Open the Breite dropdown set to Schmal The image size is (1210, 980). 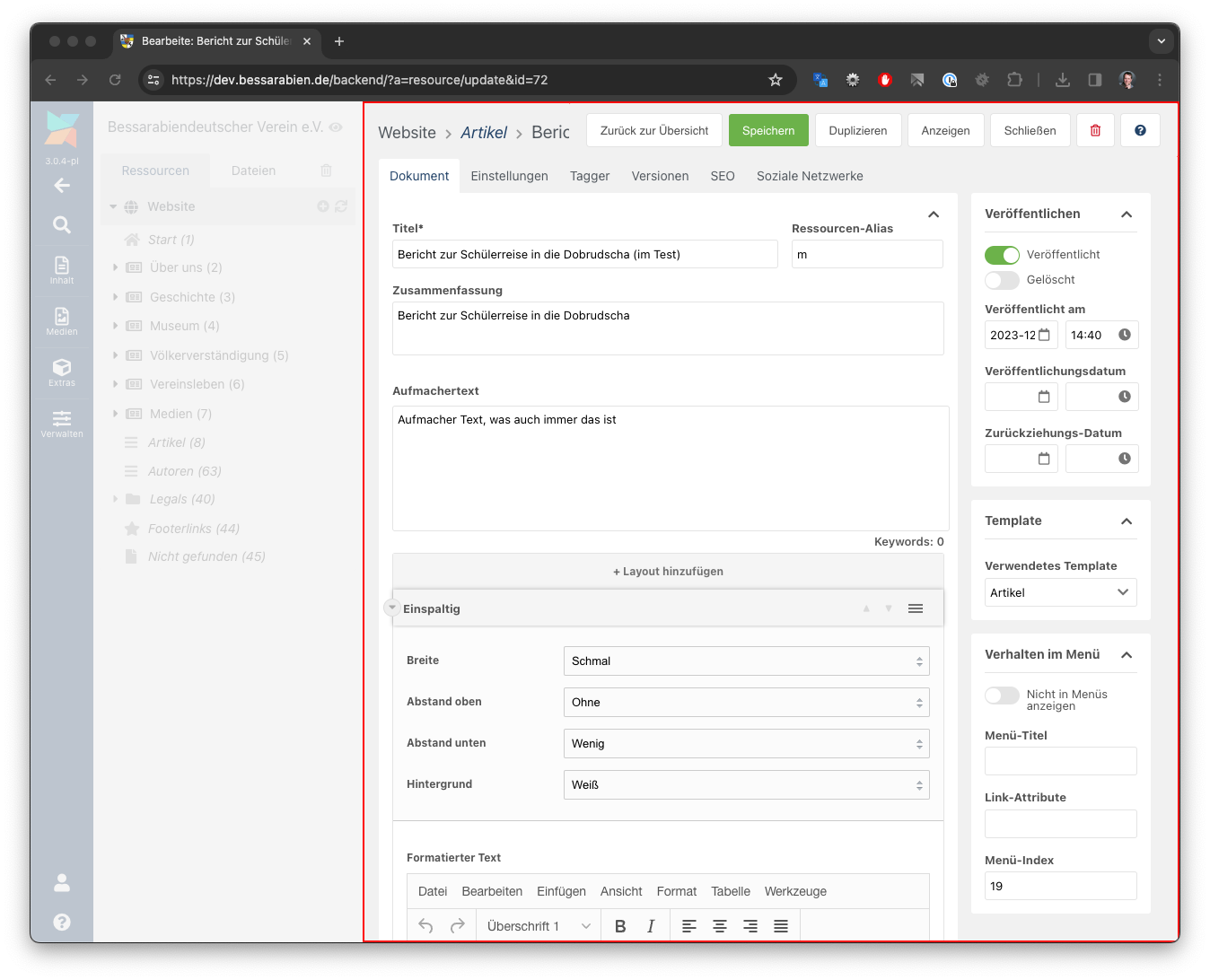click(x=746, y=661)
